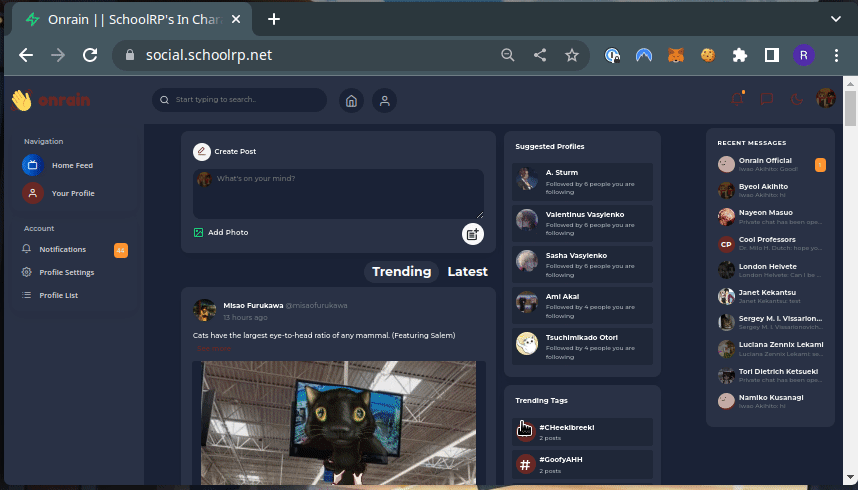Click the browser back arrow
This screenshot has height=490, width=858.
26,55
